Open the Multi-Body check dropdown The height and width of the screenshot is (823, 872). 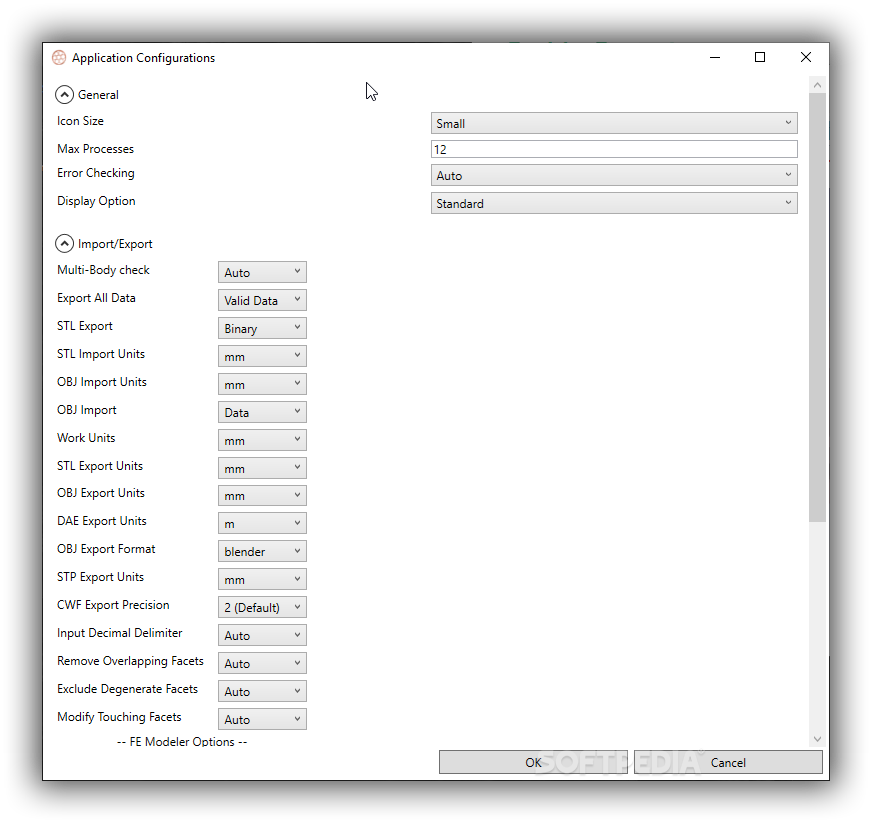pos(262,272)
